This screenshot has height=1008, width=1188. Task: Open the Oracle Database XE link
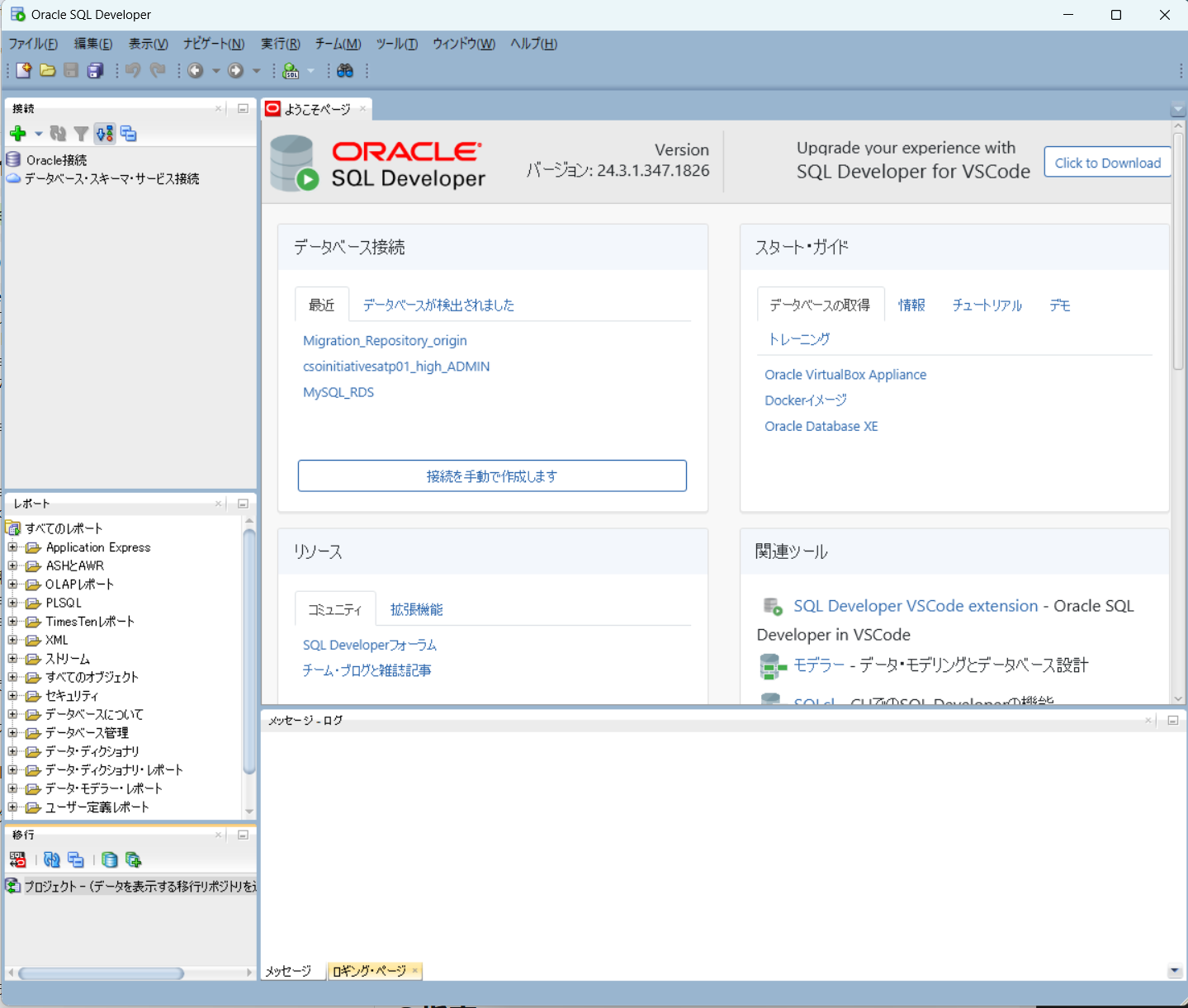tap(821, 426)
